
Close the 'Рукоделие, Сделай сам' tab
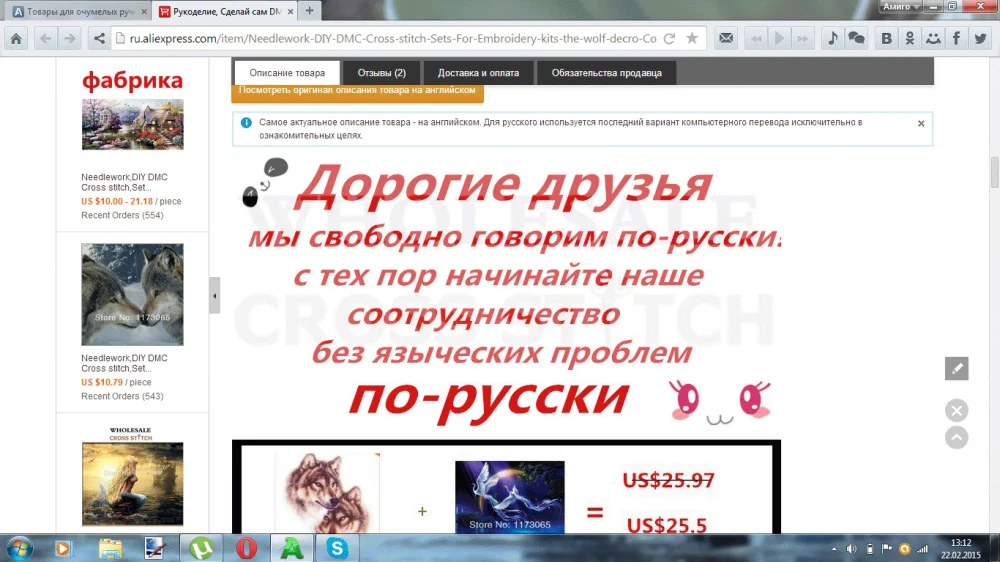290,11
